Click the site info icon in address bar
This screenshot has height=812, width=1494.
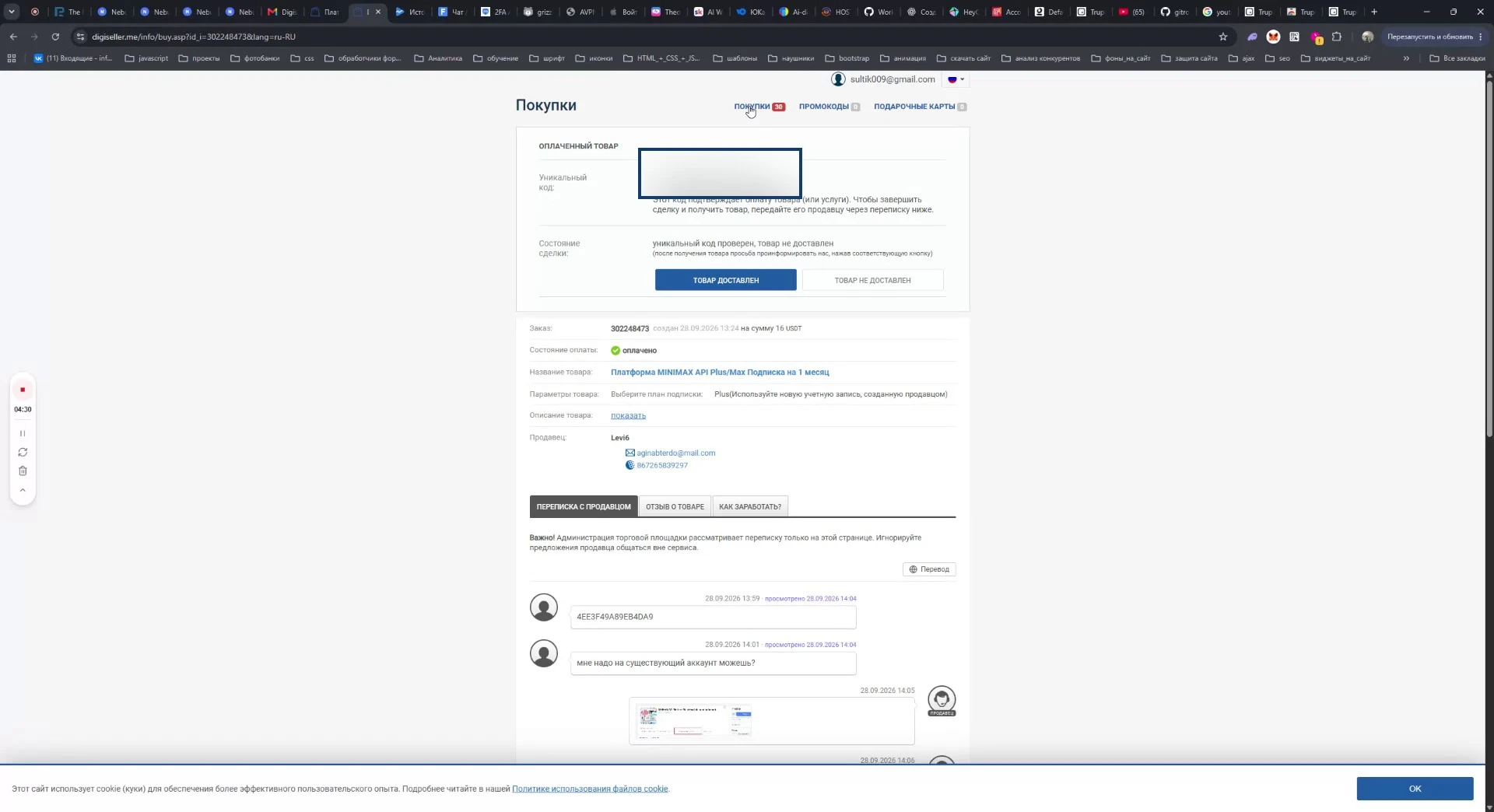[x=80, y=37]
